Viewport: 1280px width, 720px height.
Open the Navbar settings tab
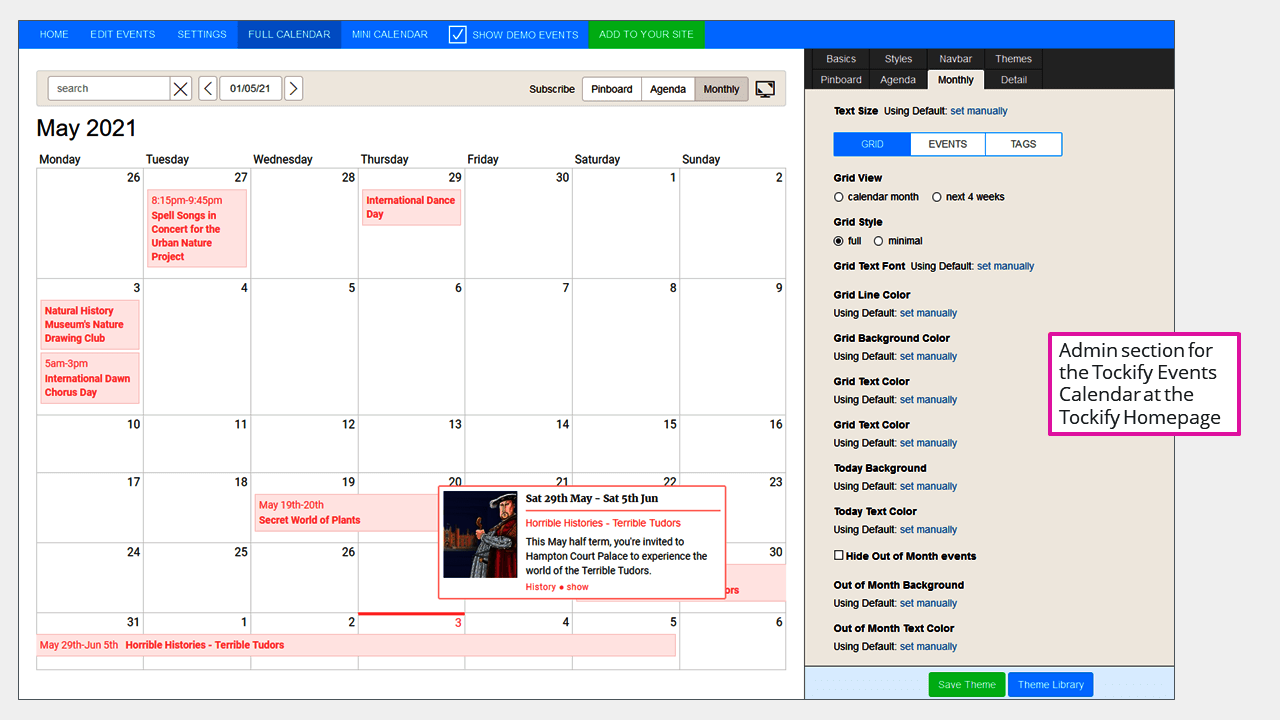pyautogui.click(x=955, y=58)
